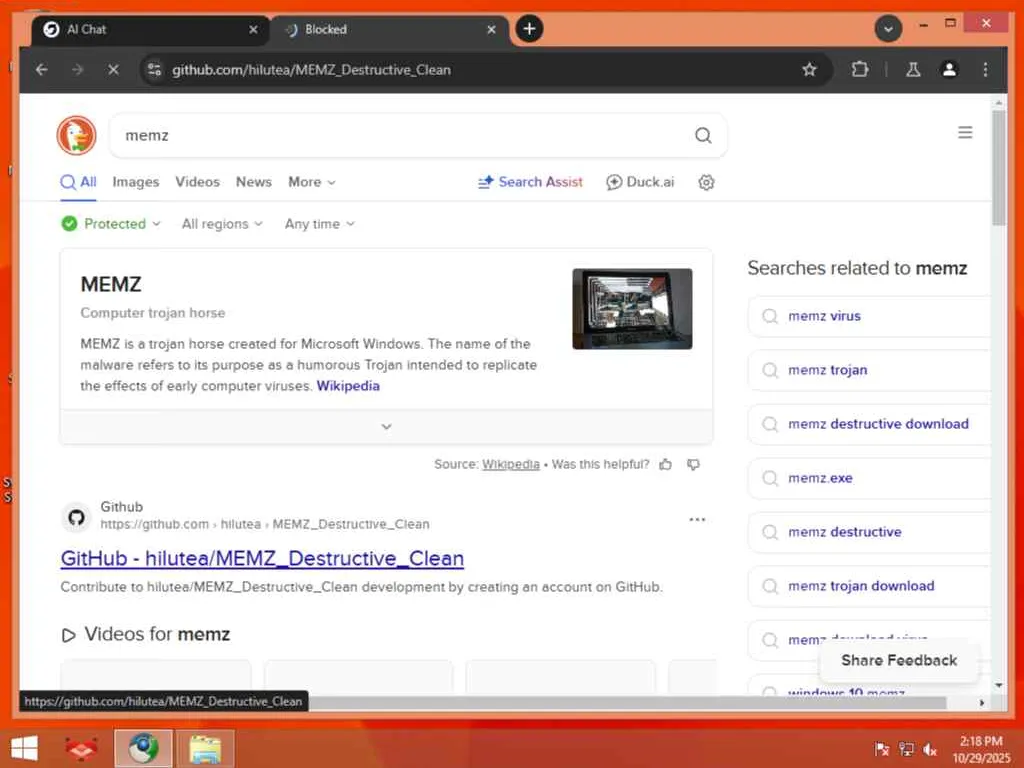
Task: Click the vertical page scrollbar thumb
Action: pyautogui.click(x=998, y=168)
